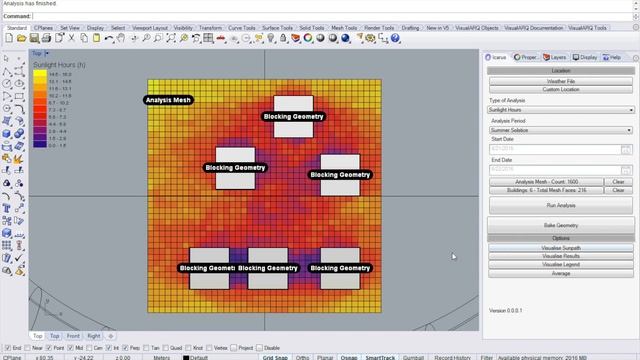The height and width of the screenshot is (360, 640).
Task: Click the four-viewport layout icon
Action: pyautogui.click(x=209, y=38)
